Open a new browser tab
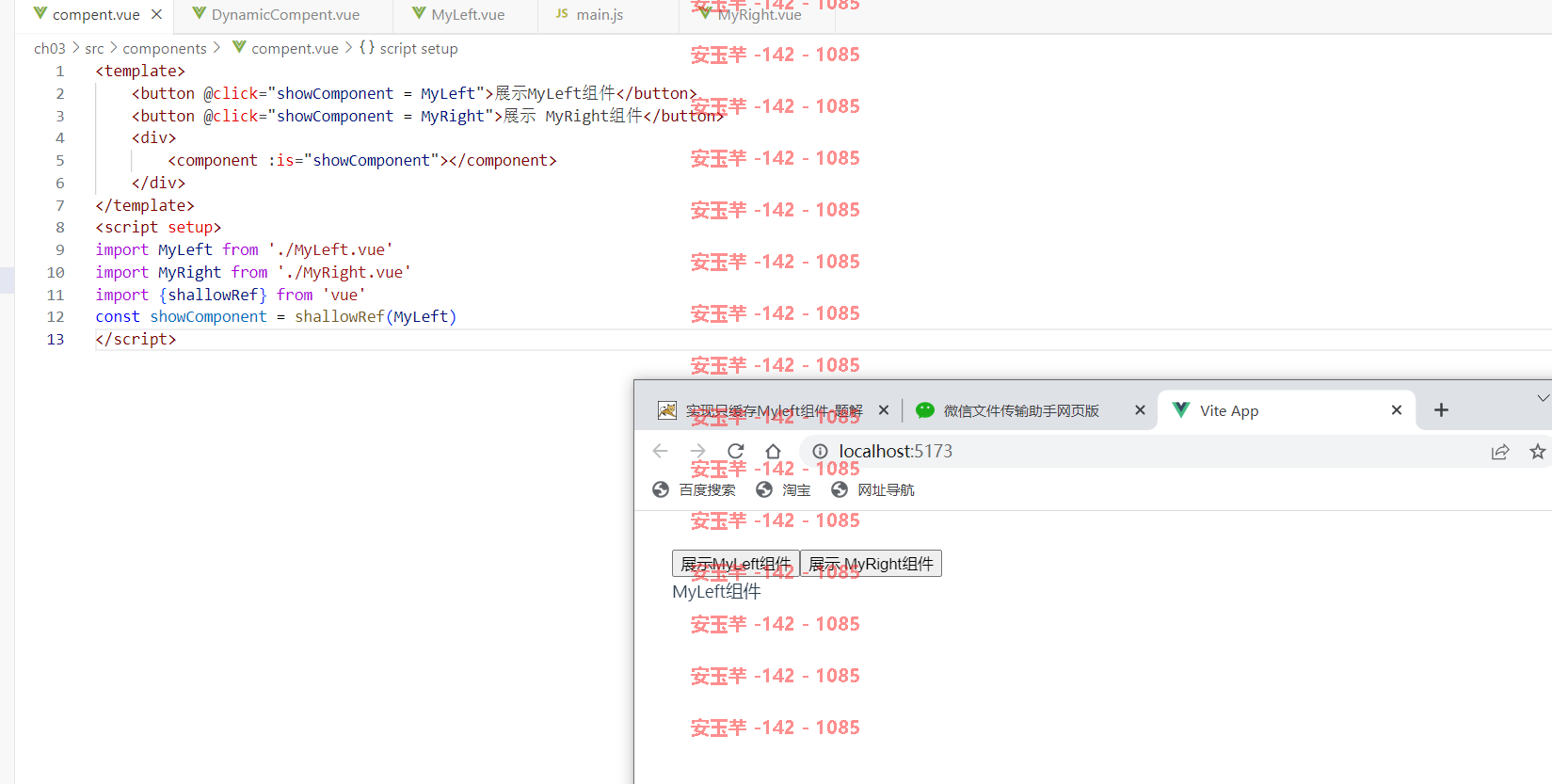1552x784 pixels. tap(1441, 410)
